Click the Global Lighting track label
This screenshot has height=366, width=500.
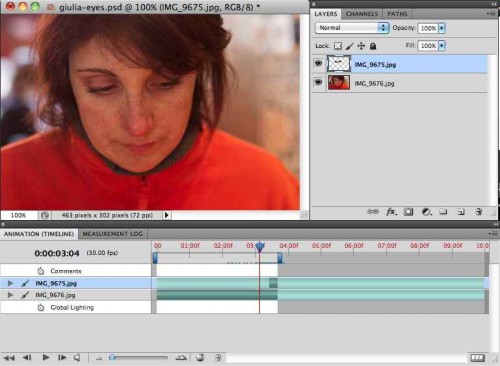pos(72,307)
